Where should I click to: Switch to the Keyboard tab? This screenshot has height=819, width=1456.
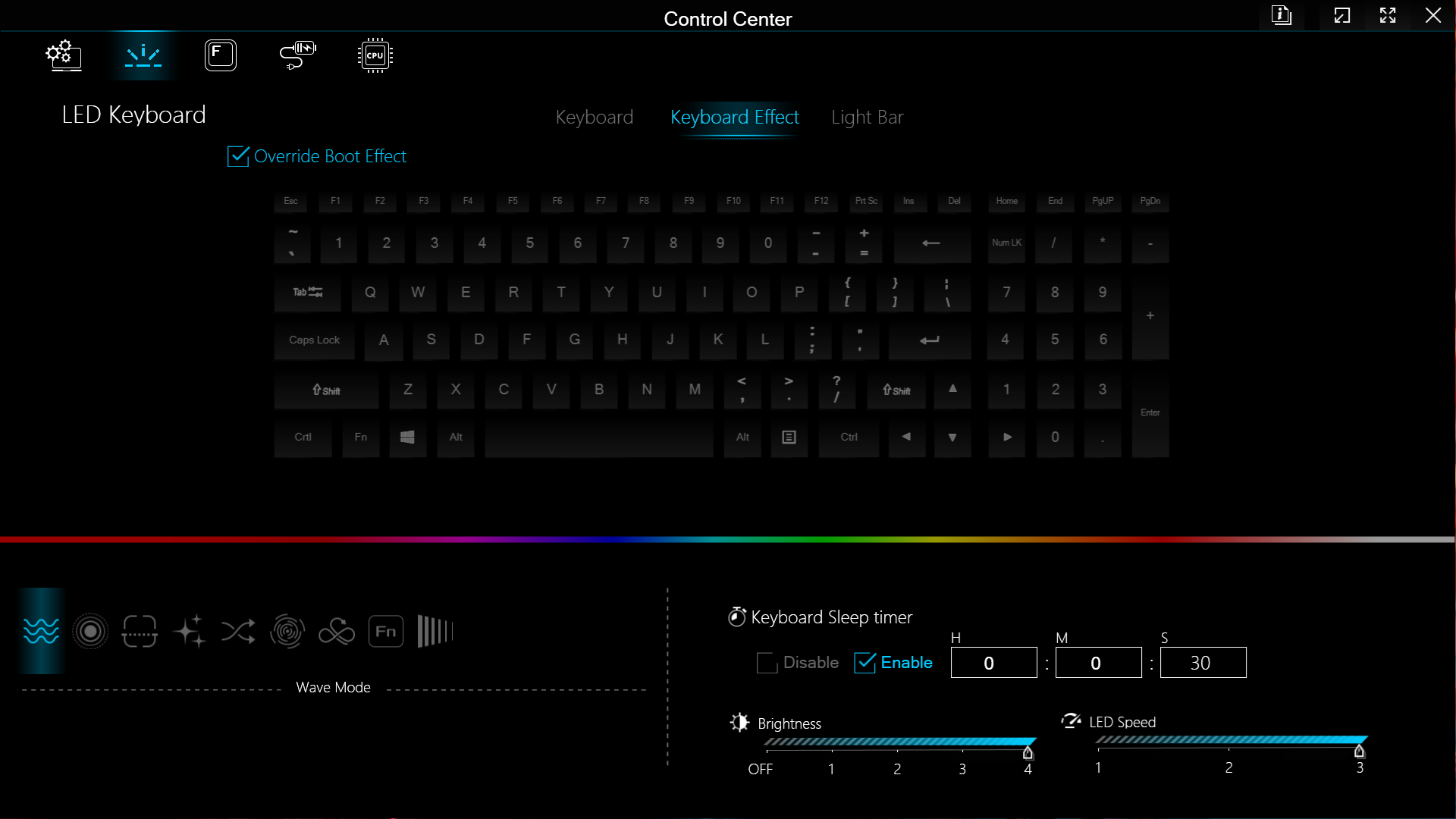[x=594, y=118]
